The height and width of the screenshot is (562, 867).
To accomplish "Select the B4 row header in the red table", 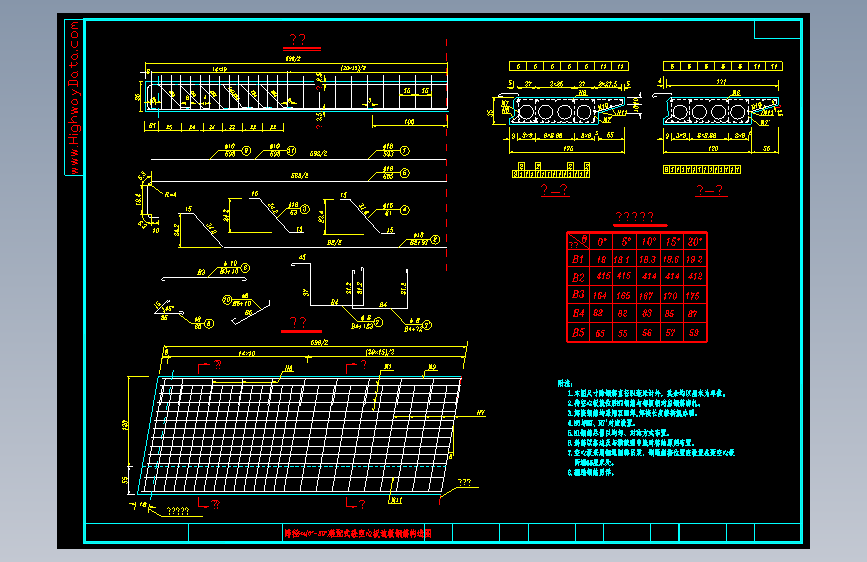I will coord(578,313).
